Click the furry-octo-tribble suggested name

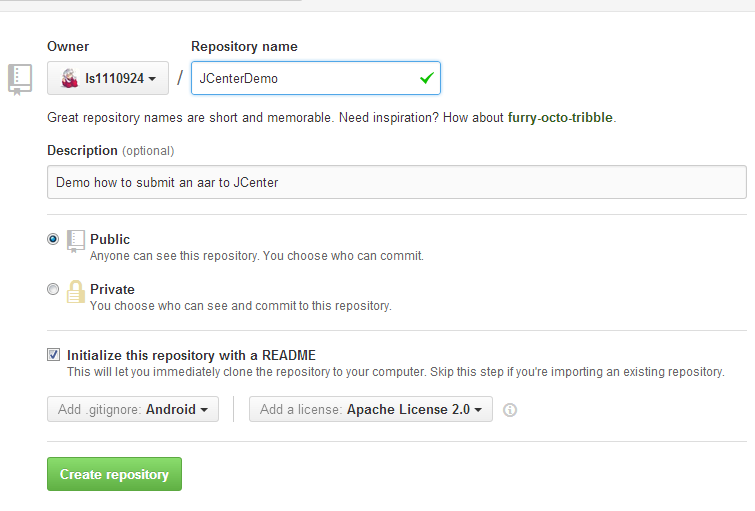click(560, 118)
